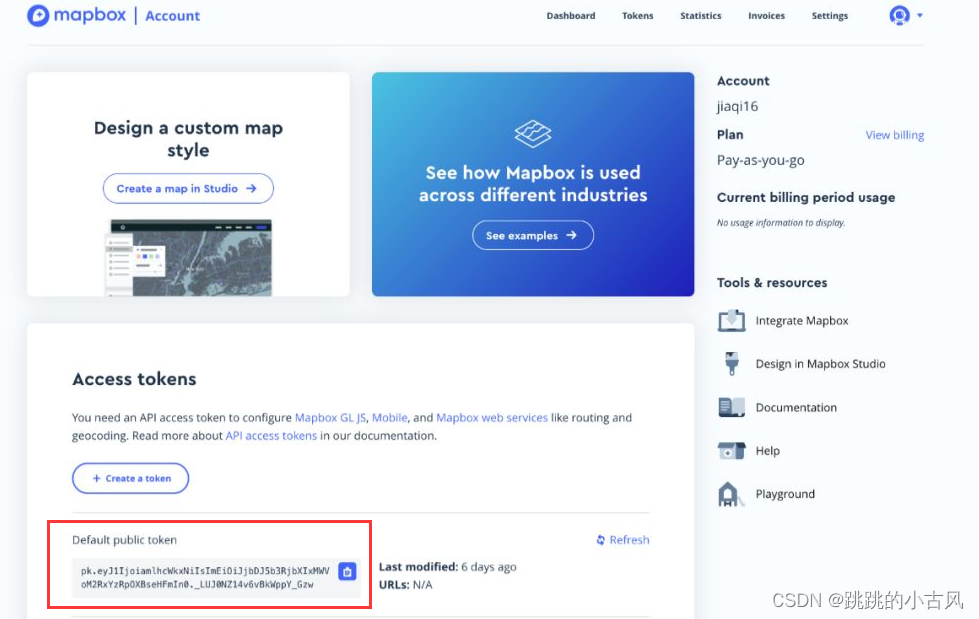Open the Help resource link
This screenshot has width=979, height=619.
[x=767, y=450]
